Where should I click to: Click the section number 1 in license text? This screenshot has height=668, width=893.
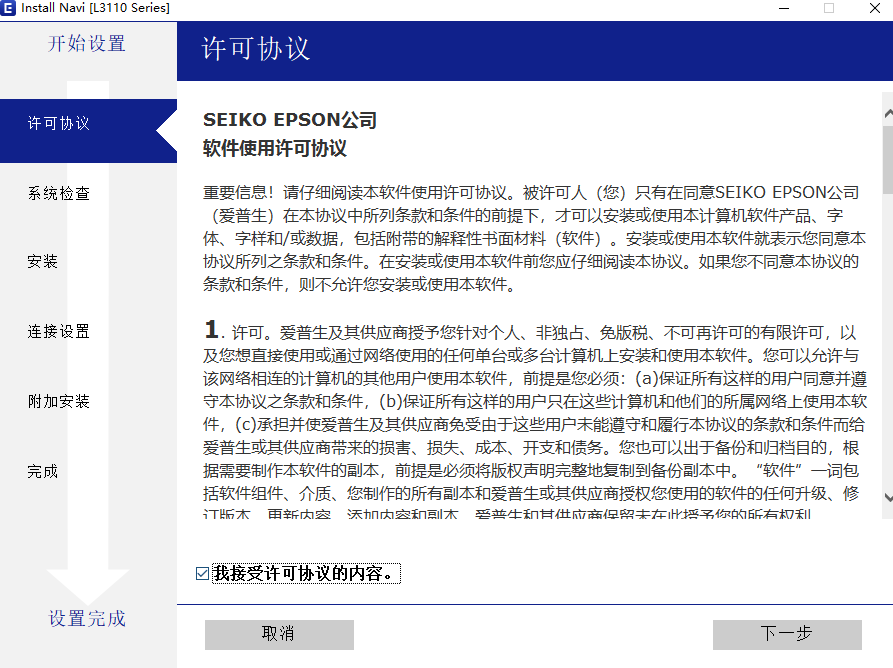(x=211, y=330)
